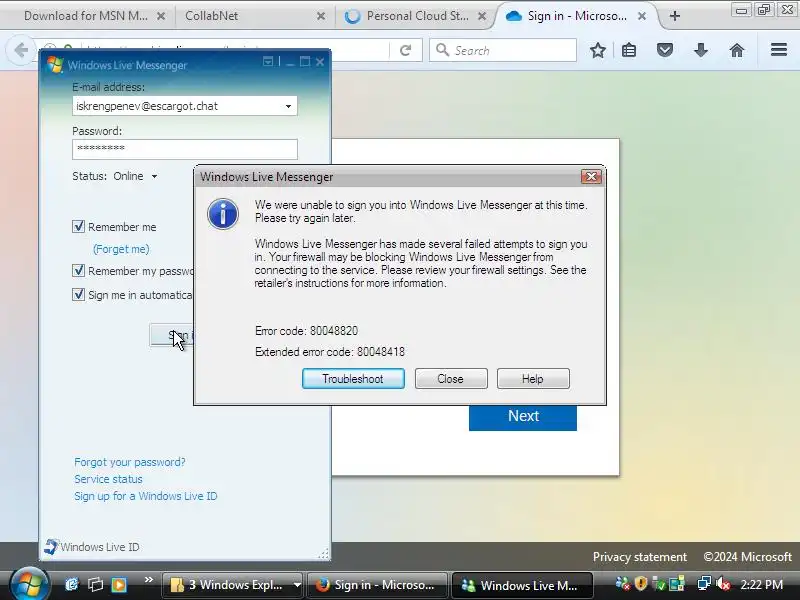Open the Firefox hamburger menu
The height and width of the screenshot is (600, 800).
779,49
